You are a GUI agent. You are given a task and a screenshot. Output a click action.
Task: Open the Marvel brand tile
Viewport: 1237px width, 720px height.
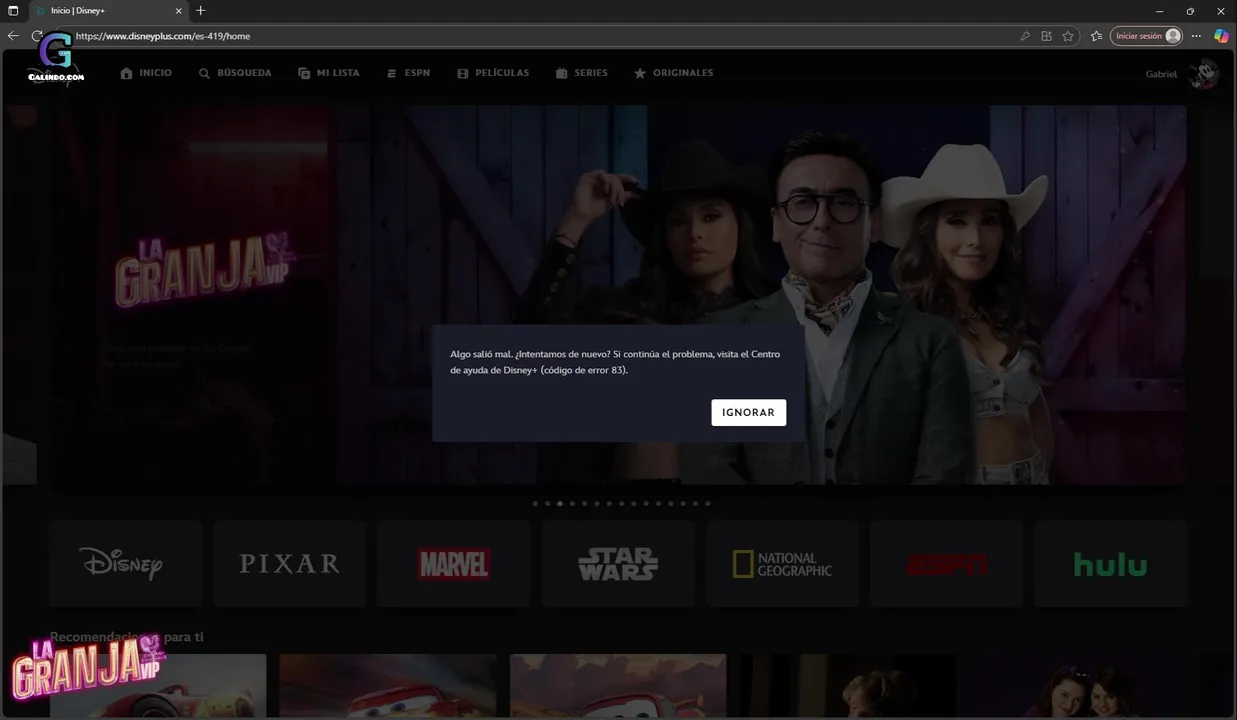coord(454,564)
